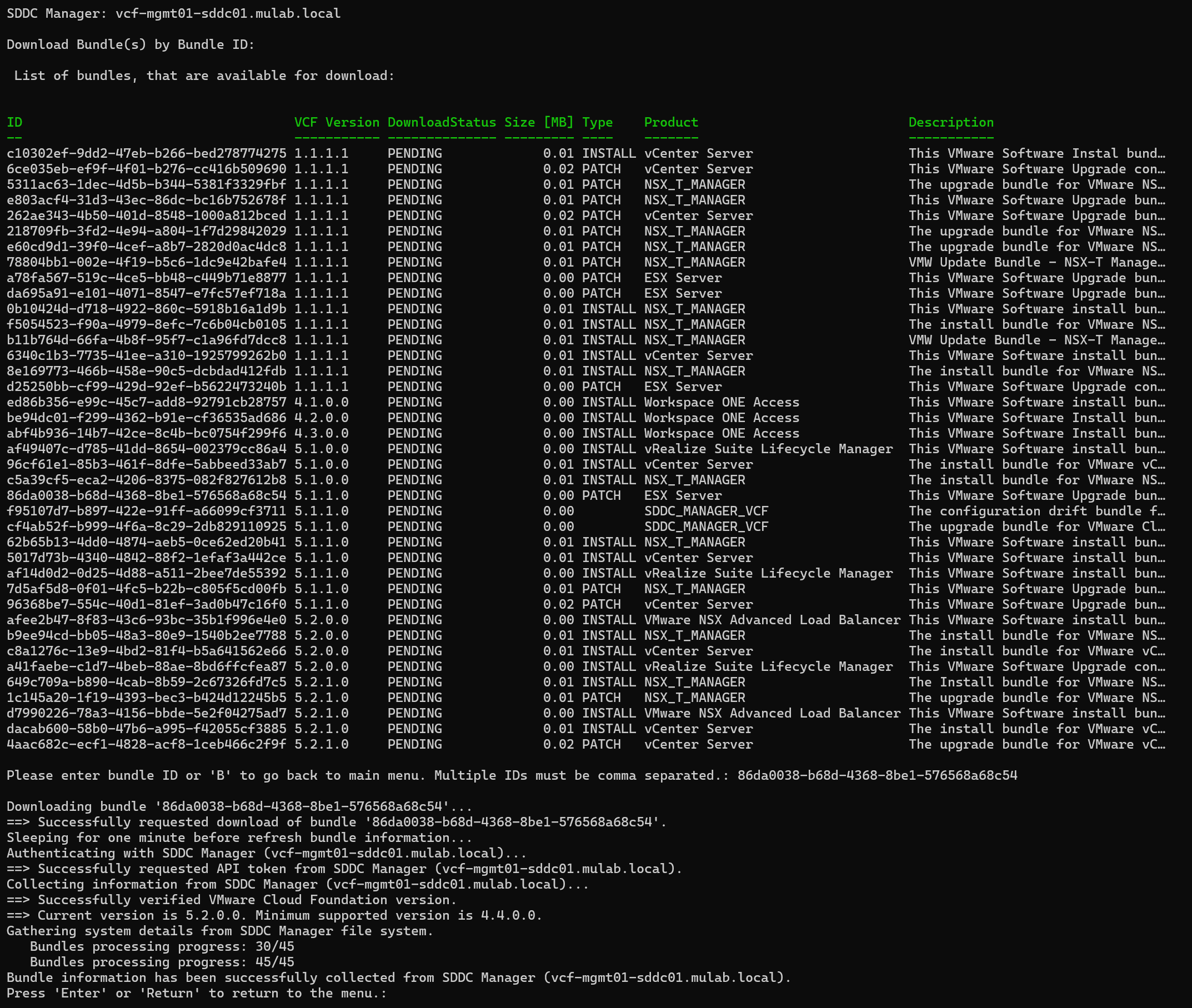Click the Size [MB] column header
Viewport: 1192px width, 1008px height.
(538, 122)
